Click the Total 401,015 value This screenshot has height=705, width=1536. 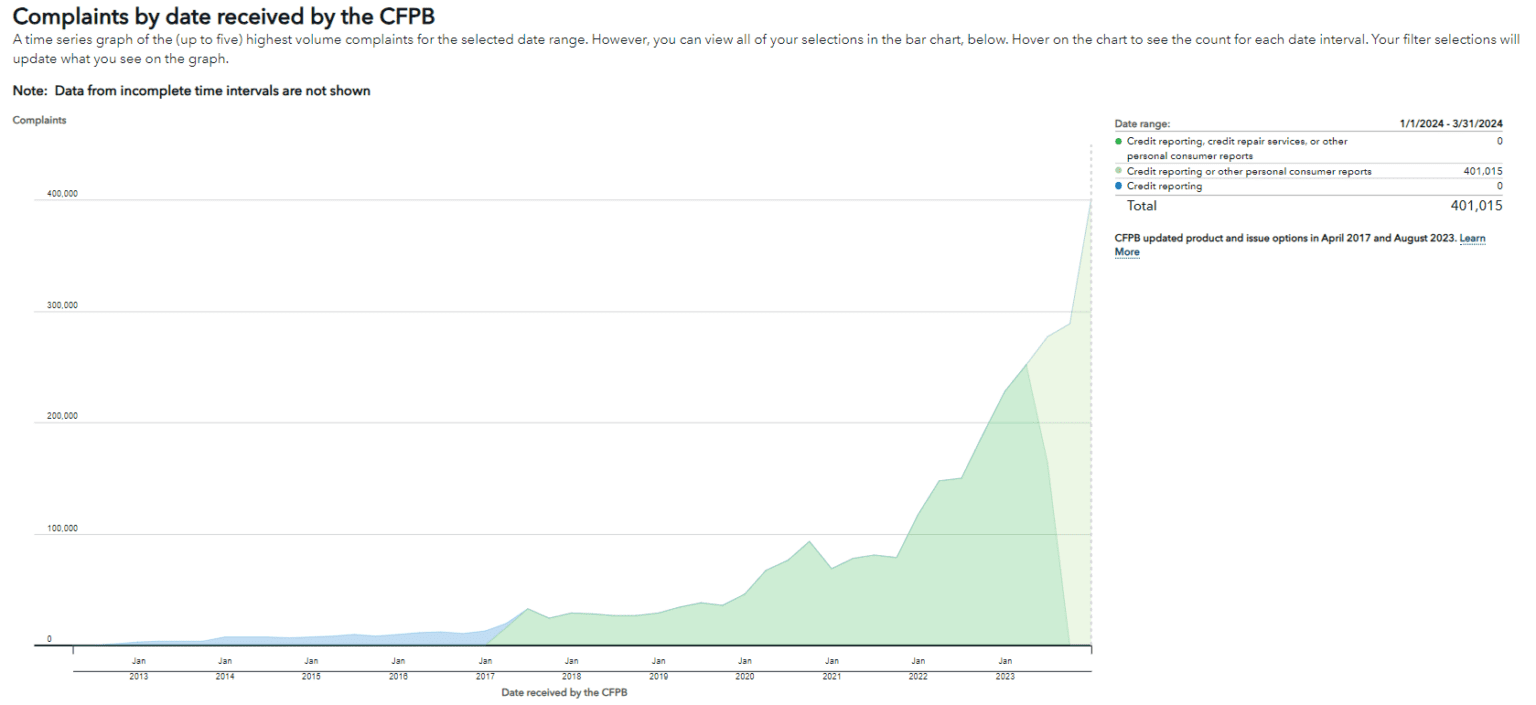pyautogui.click(x=1476, y=206)
